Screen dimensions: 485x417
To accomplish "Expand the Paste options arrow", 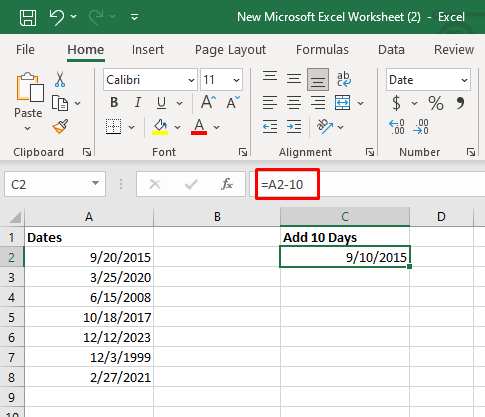I will (x=28, y=128).
